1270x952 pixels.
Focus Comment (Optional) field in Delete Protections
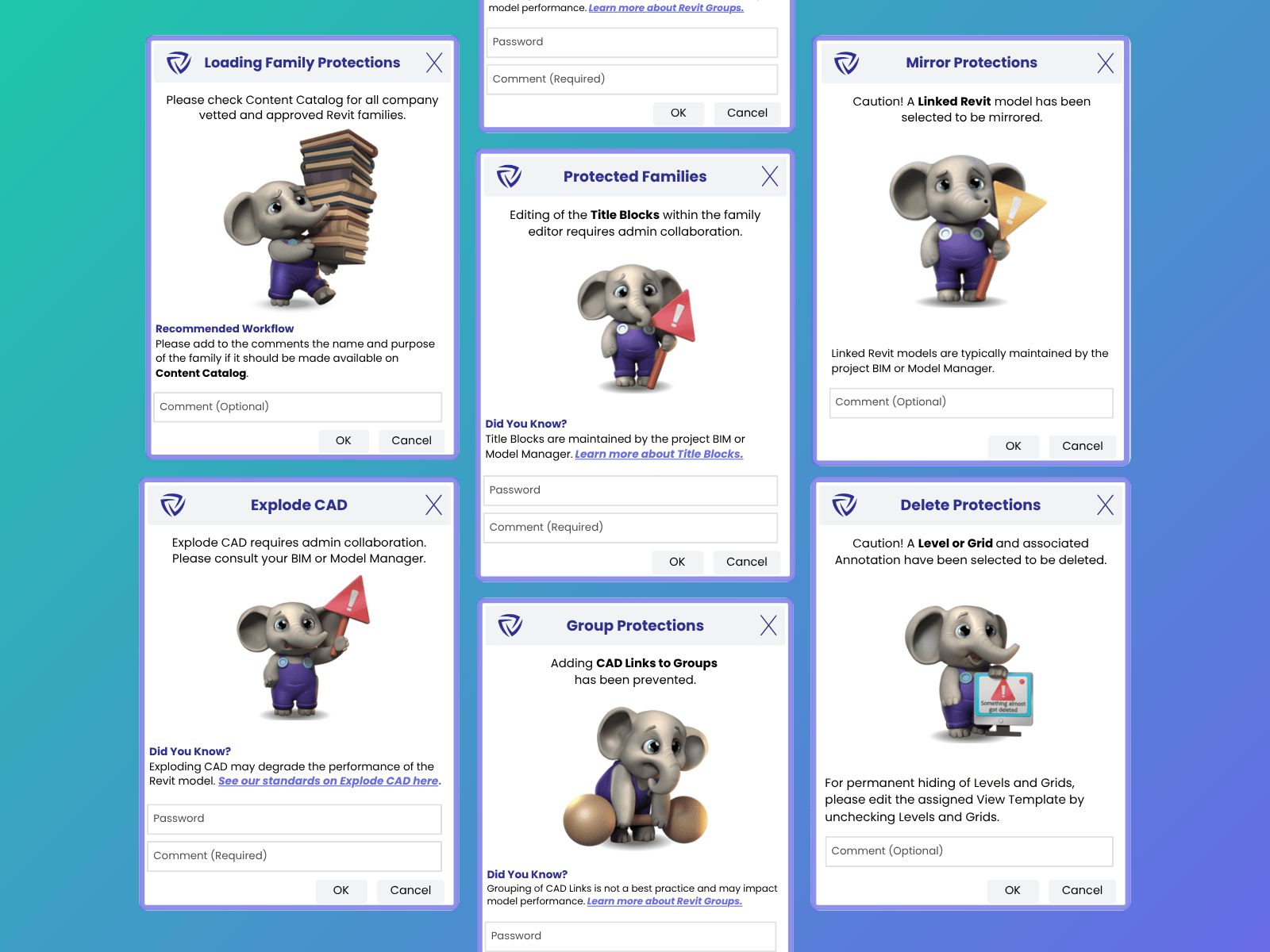pos(969,851)
